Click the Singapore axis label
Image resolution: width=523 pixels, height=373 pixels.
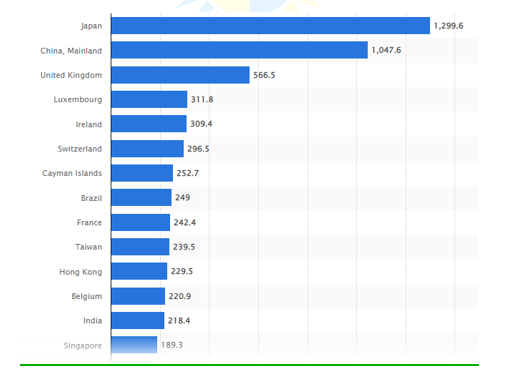click(x=83, y=346)
